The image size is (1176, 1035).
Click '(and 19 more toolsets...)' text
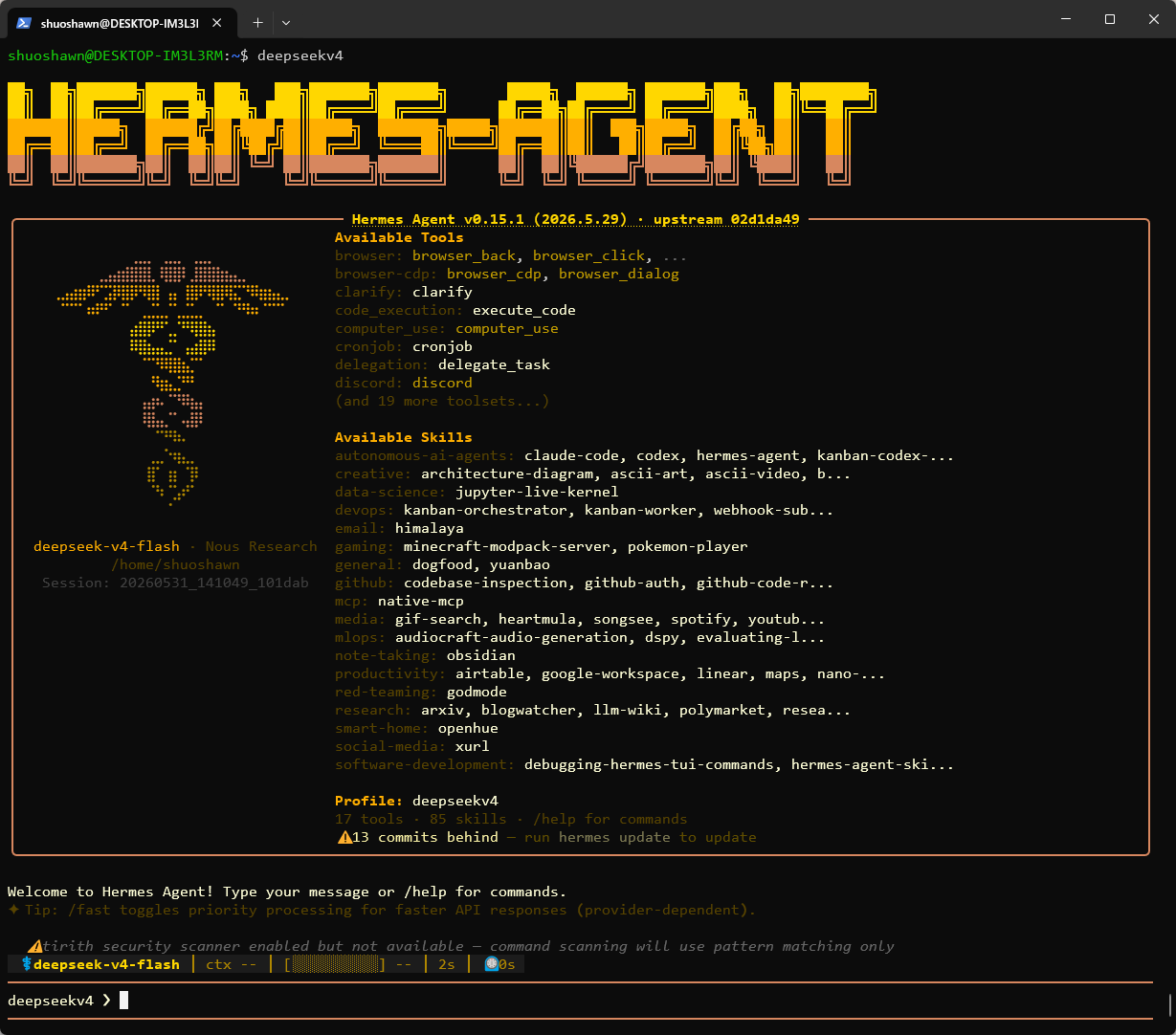click(x=442, y=401)
